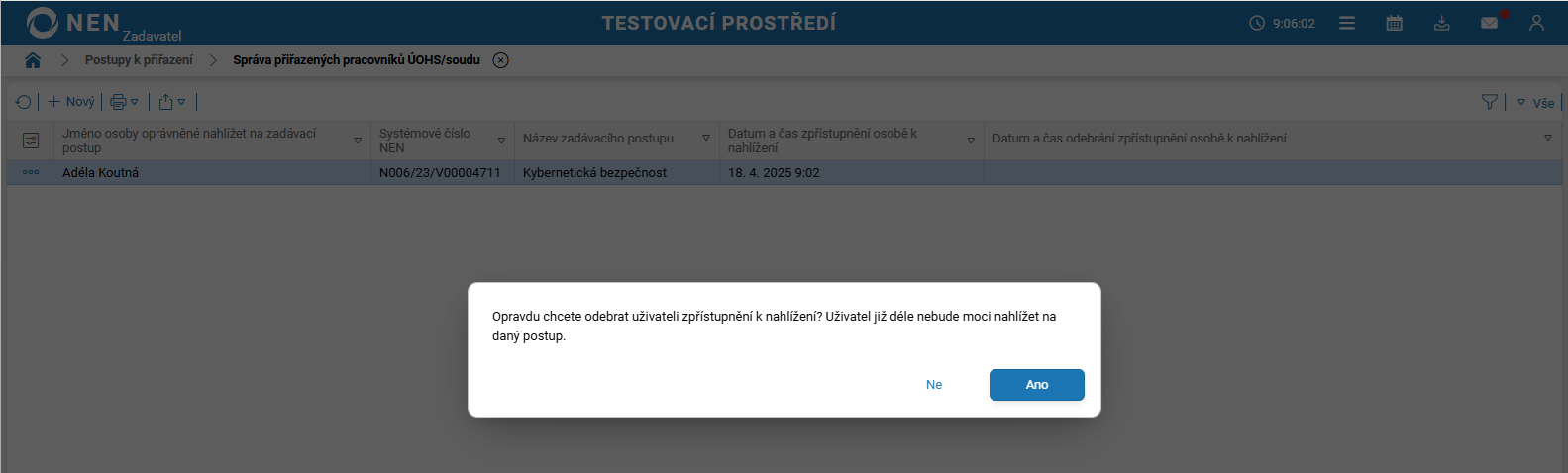Confirm removal with the Ano button
The height and width of the screenshot is (473, 1568).
(x=1036, y=385)
